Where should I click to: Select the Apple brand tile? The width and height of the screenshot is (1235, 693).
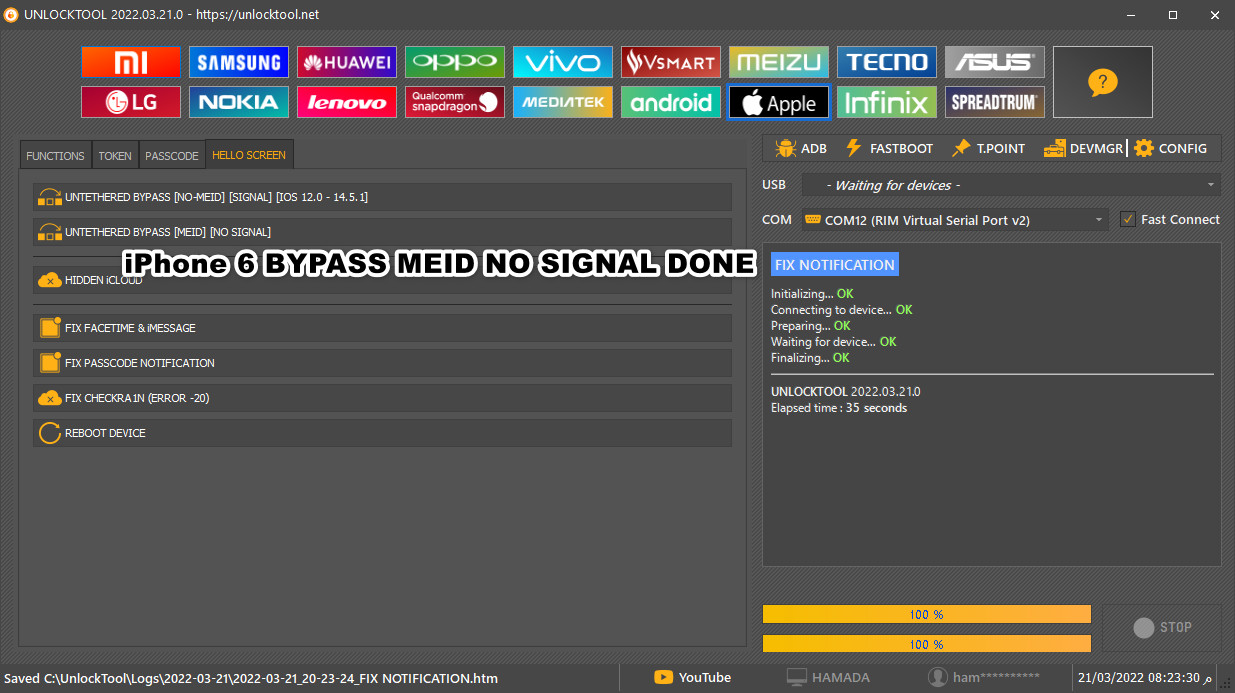[779, 102]
